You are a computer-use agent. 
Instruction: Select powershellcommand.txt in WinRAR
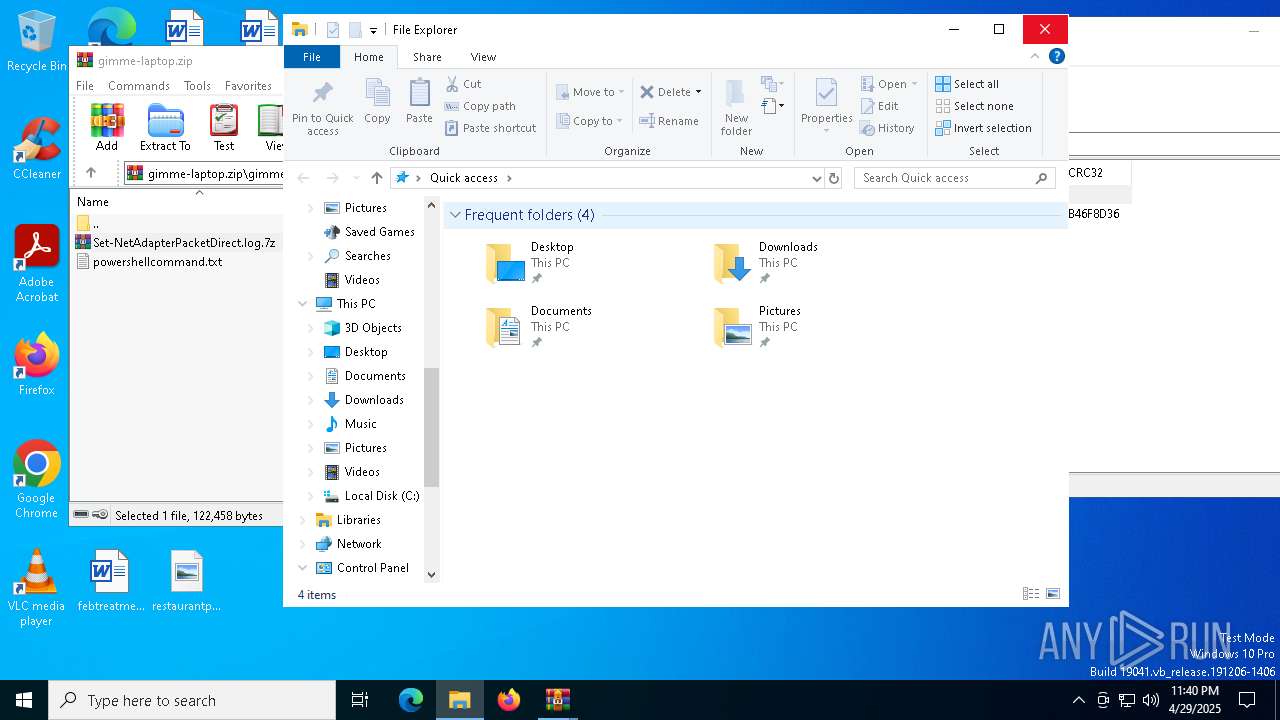(x=157, y=262)
